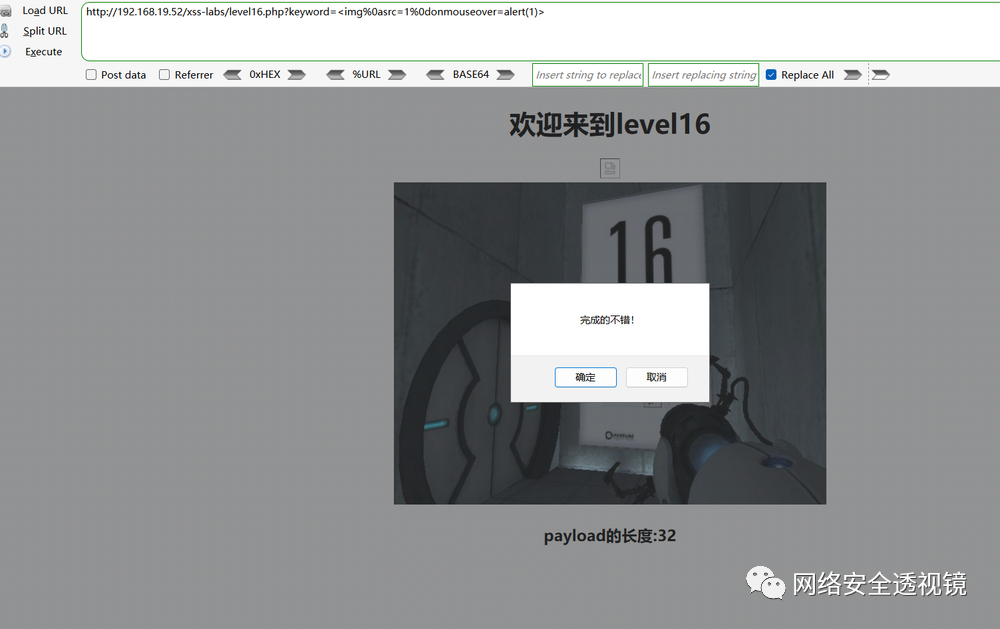Click the 取消 button in the dialog

[x=657, y=377]
